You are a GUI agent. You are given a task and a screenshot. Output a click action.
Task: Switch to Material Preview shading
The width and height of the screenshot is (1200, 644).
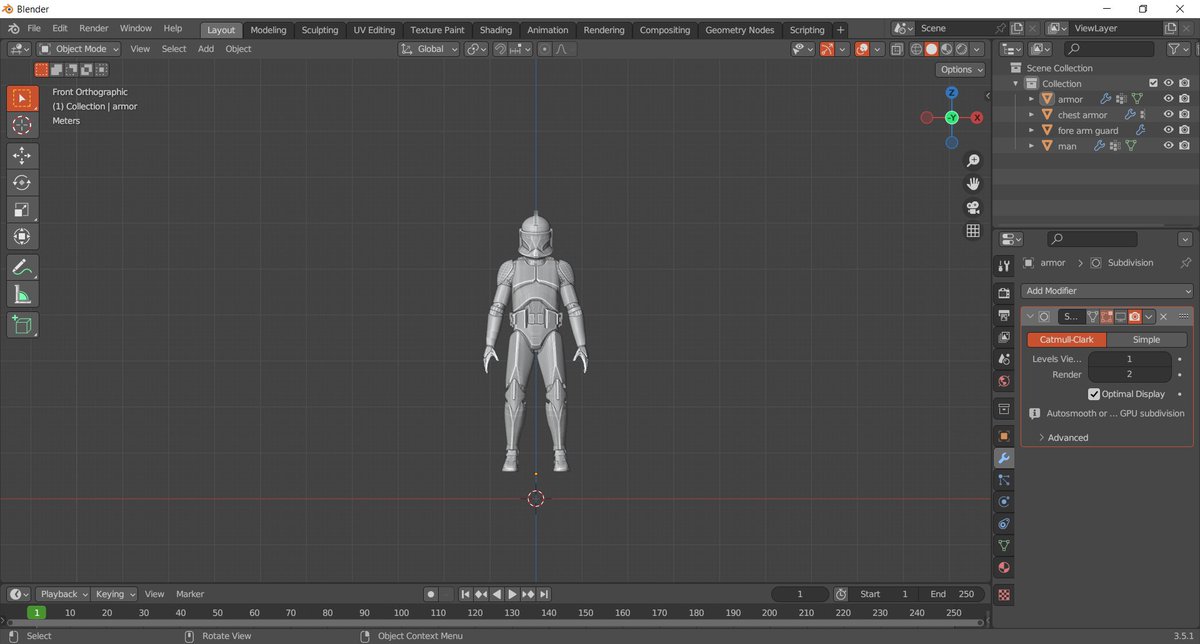pyautogui.click(x=946, y=49)
